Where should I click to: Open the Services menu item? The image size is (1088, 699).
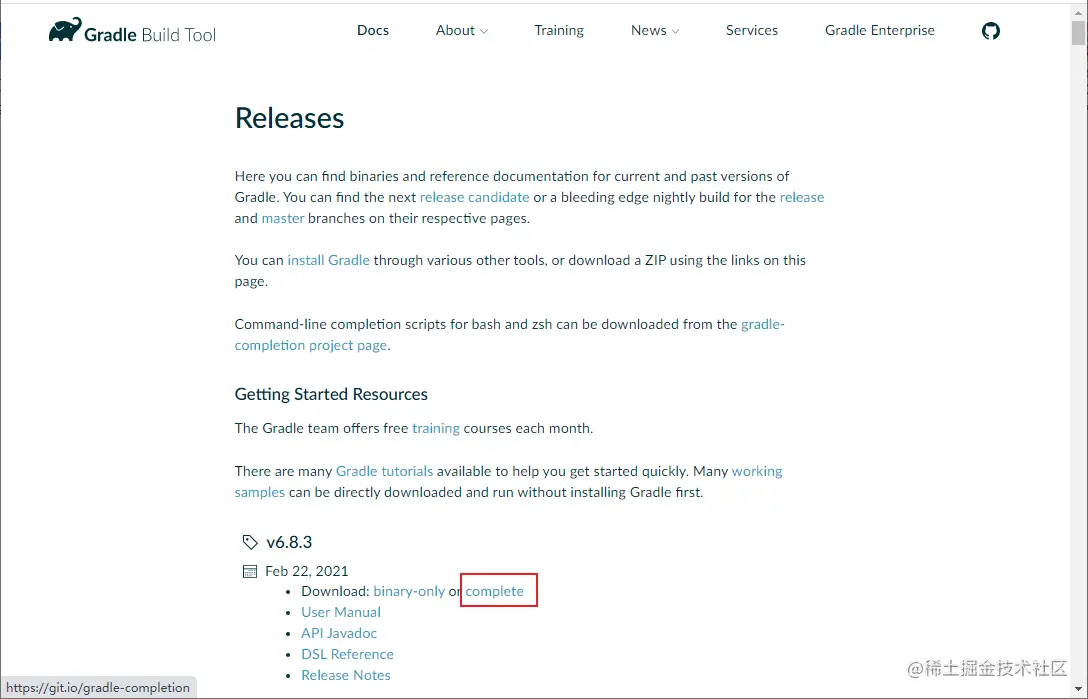[x=751, y=31]
